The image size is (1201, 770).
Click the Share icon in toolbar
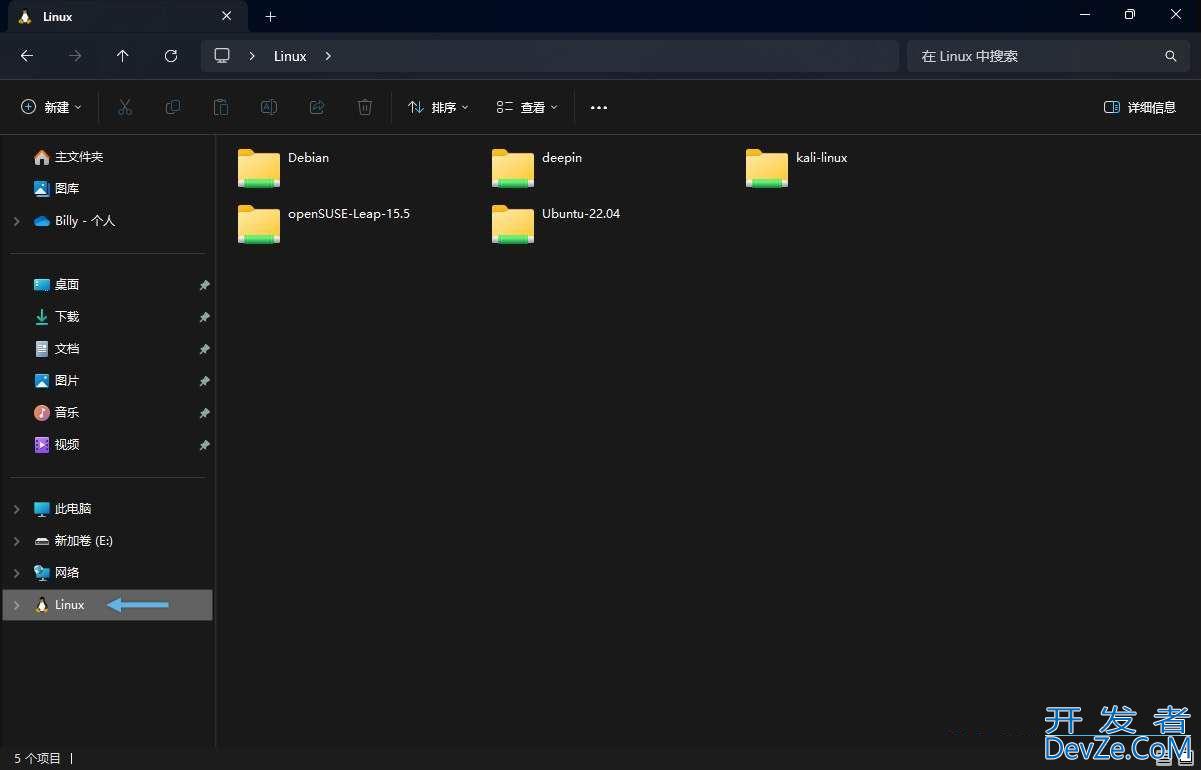pyautogui.click(x=317, y=107)
